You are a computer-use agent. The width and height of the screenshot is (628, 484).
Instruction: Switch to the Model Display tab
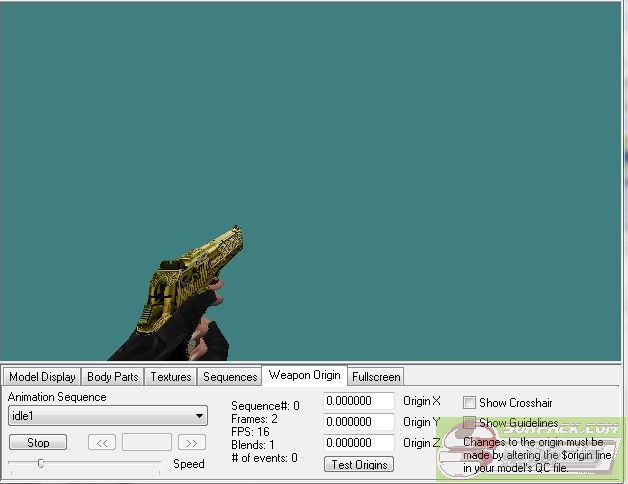point(43,377)
